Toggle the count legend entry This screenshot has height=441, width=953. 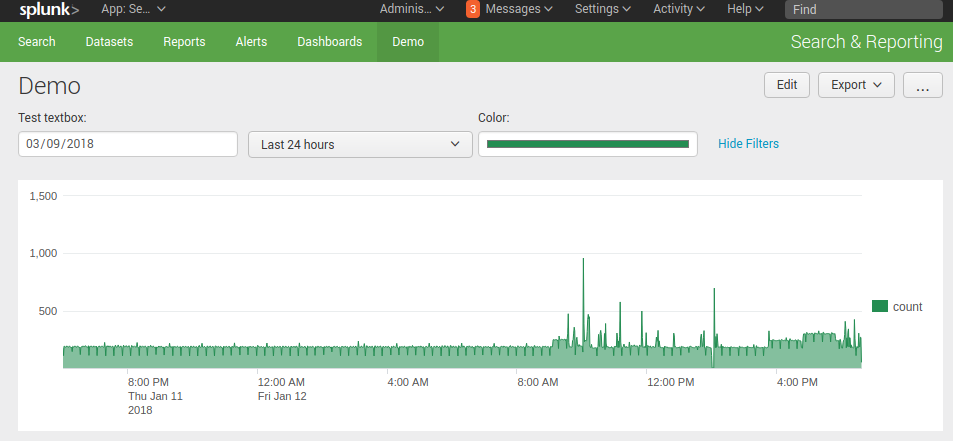[896, 306]
